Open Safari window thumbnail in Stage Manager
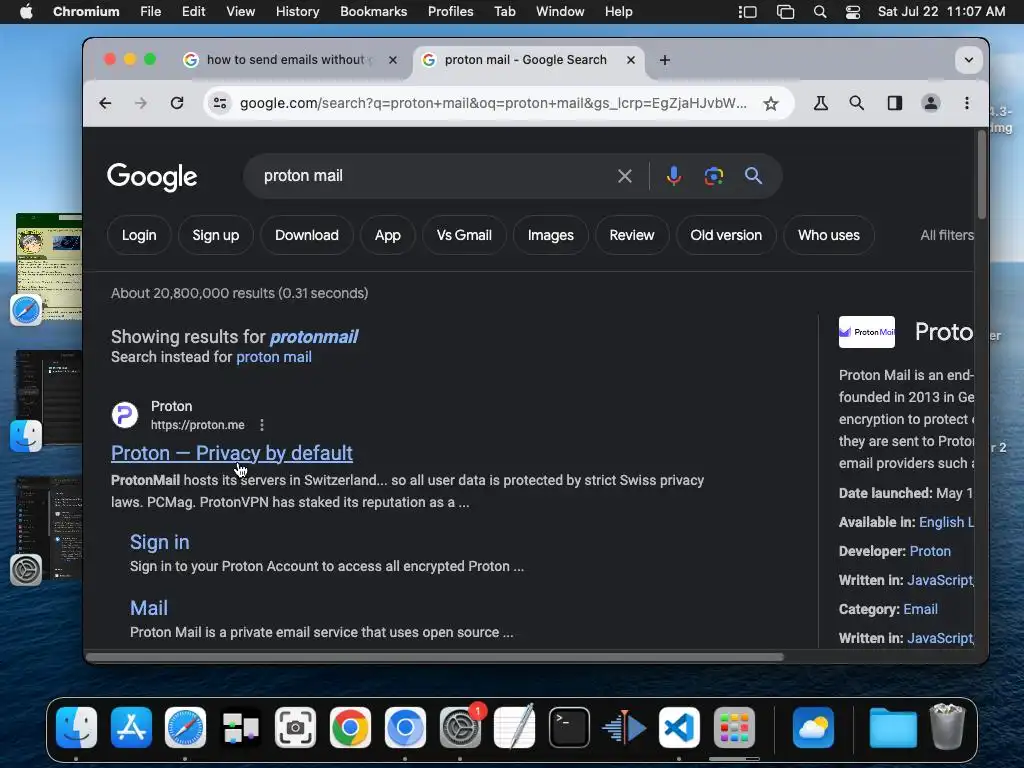Image resolution: width=1024 pixels, height=768 pixels. 49,265
